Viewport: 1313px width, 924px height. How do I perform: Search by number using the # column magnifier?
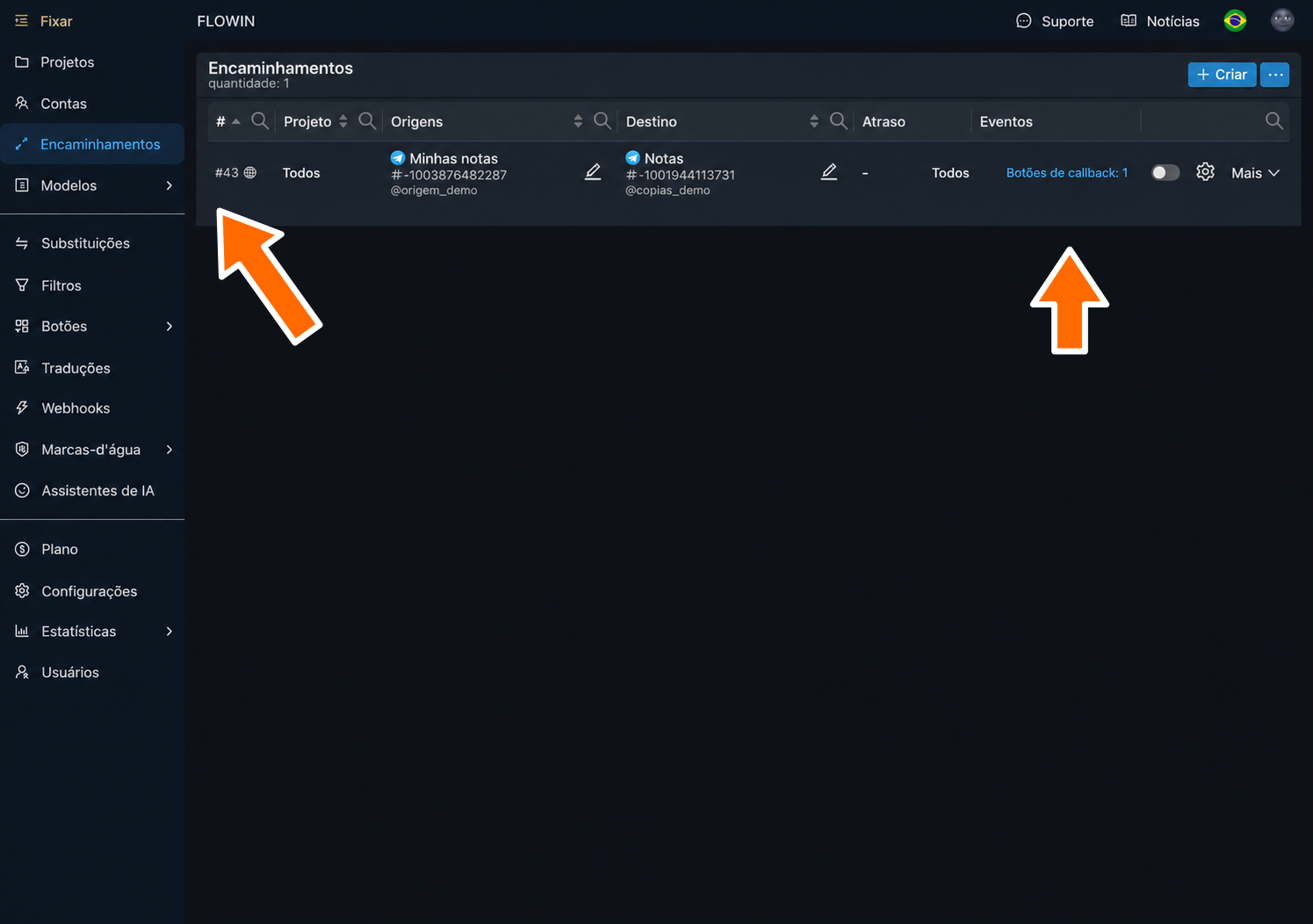tap(260, 120)
